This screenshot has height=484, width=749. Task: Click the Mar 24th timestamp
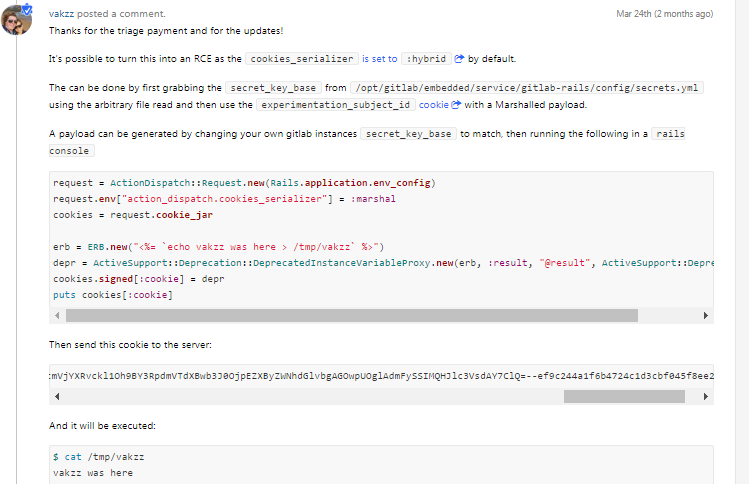point(664,14)
